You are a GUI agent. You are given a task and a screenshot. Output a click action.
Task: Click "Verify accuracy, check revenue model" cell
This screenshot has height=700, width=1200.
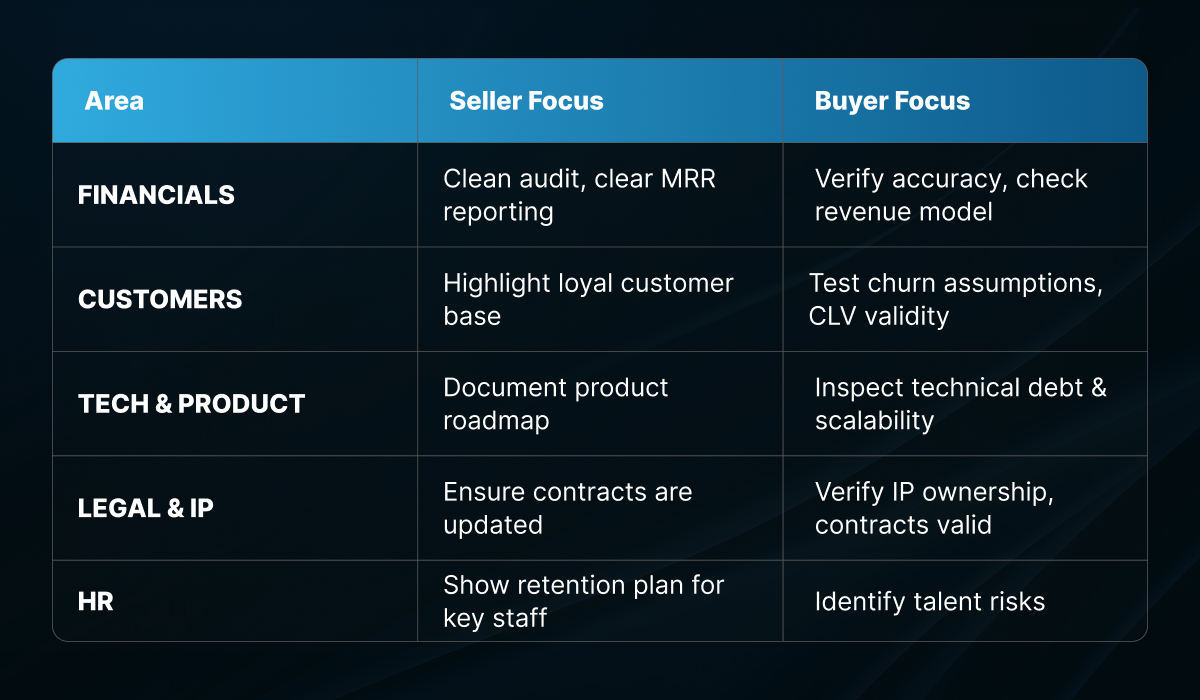(x=950, y=195)
